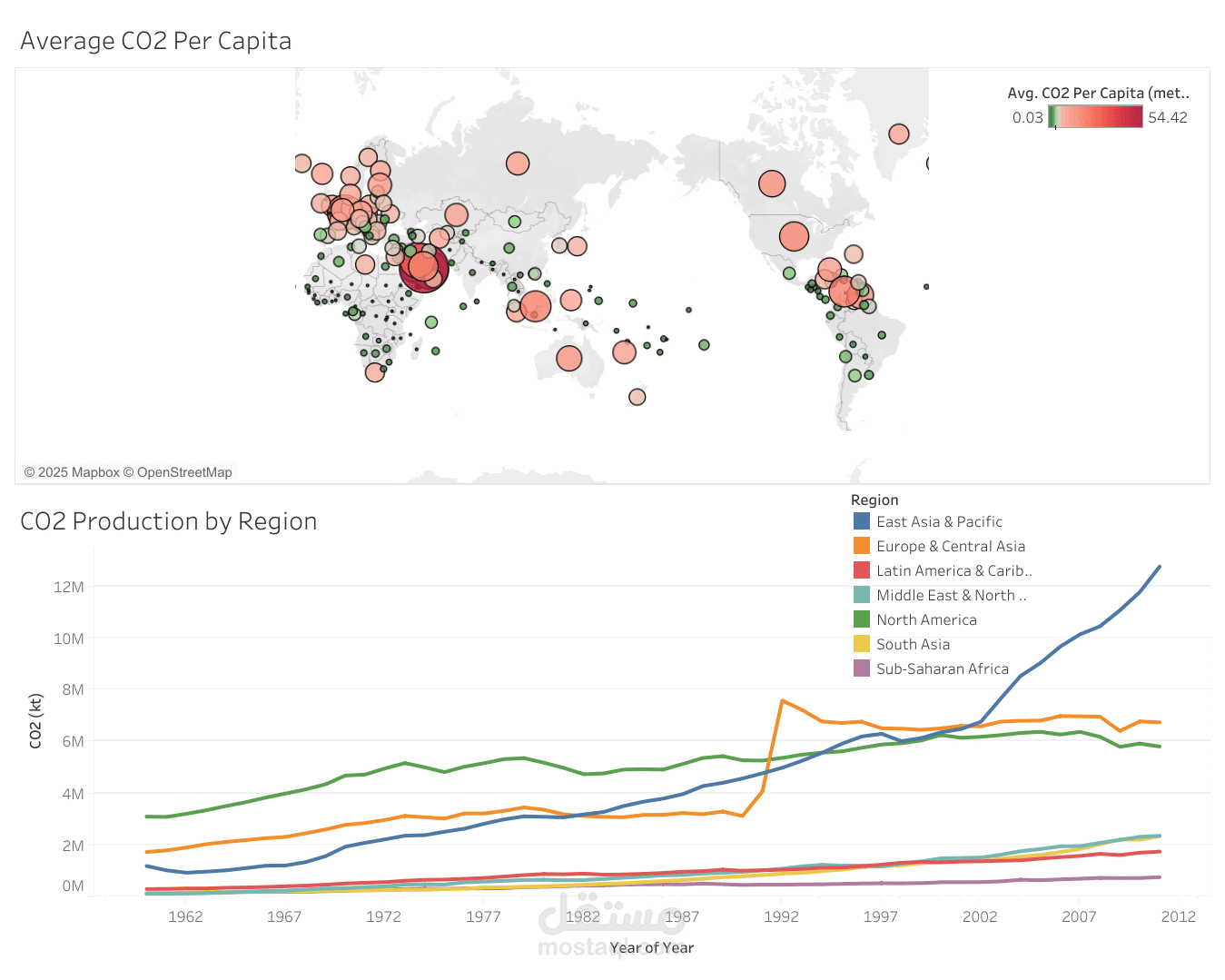Click the 1972 x-axis label
The height and width of the screenshot is (980, 1225).
383,916
